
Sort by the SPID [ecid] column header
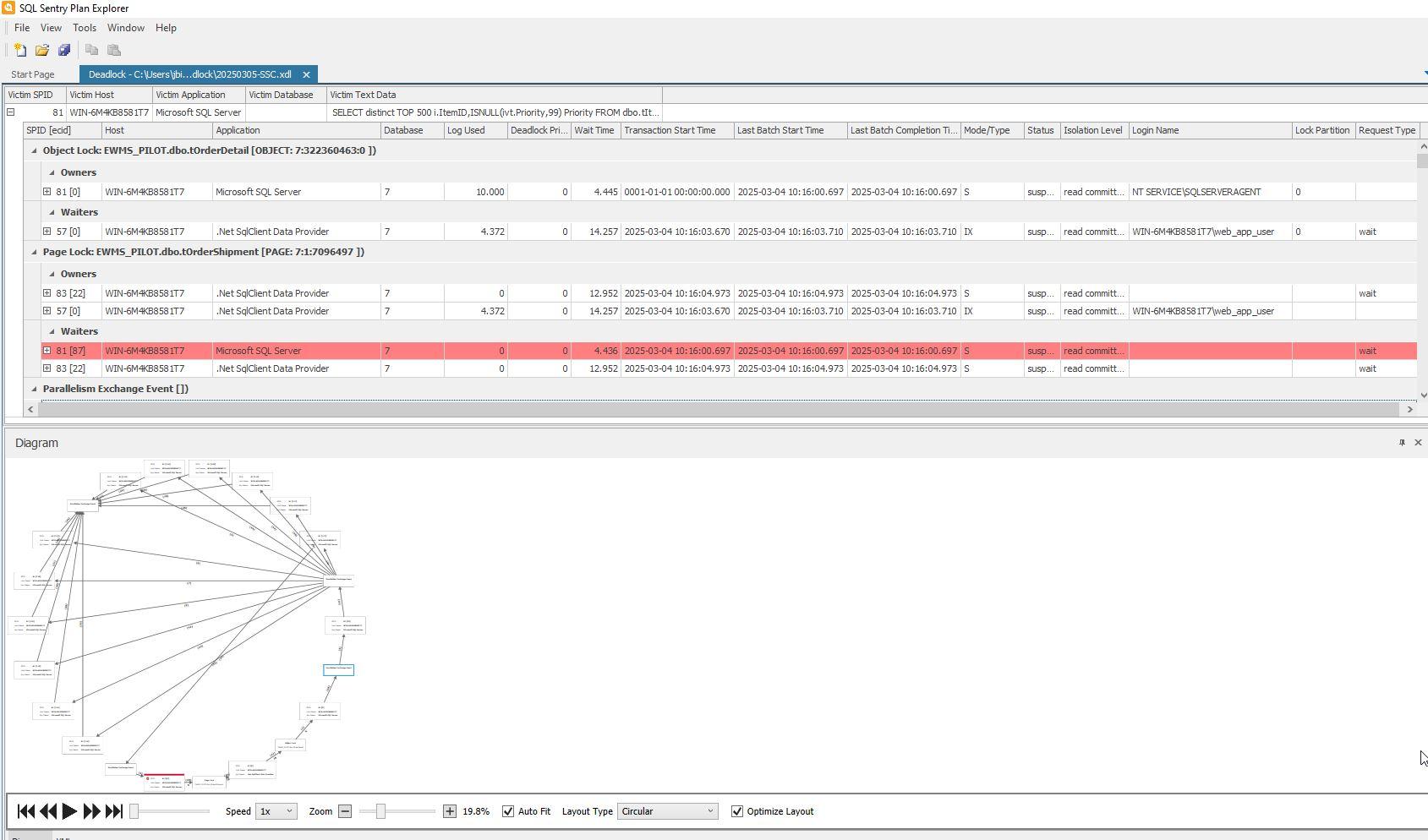63,130
